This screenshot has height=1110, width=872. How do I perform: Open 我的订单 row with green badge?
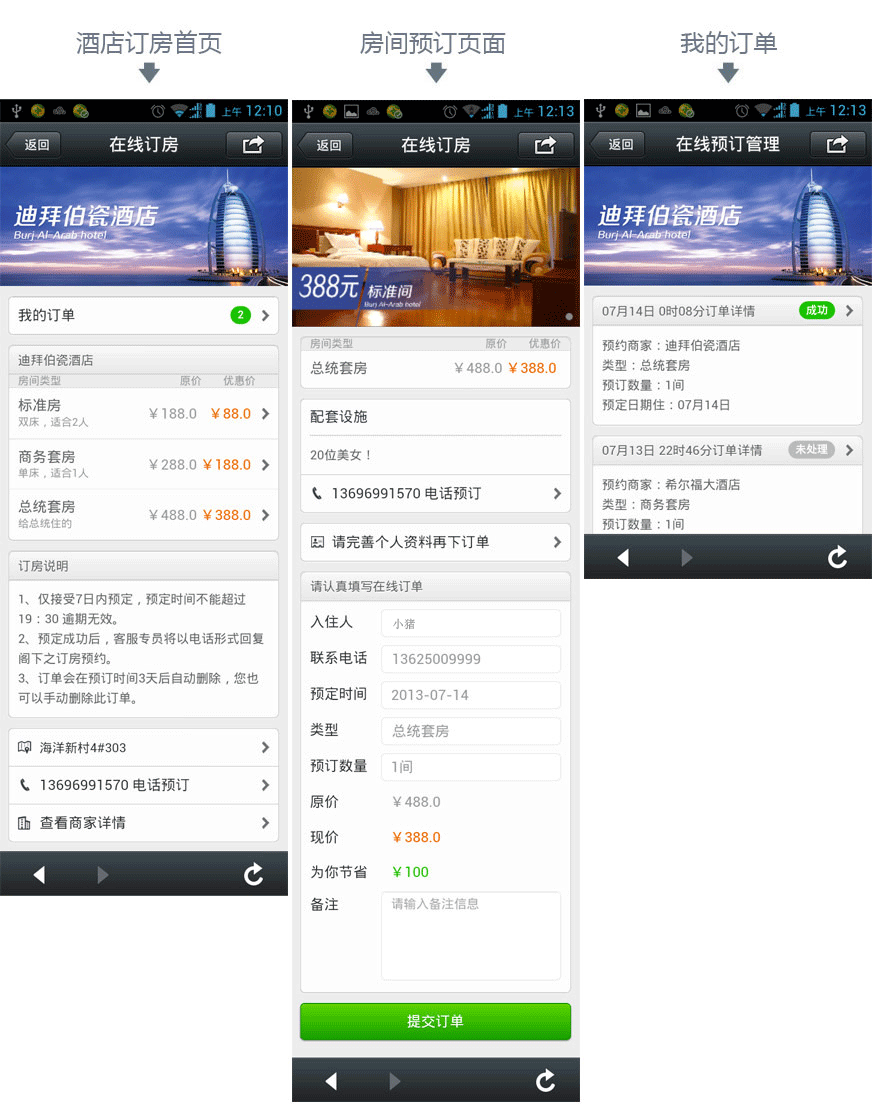pyautogui.click(x=143, y=316)
